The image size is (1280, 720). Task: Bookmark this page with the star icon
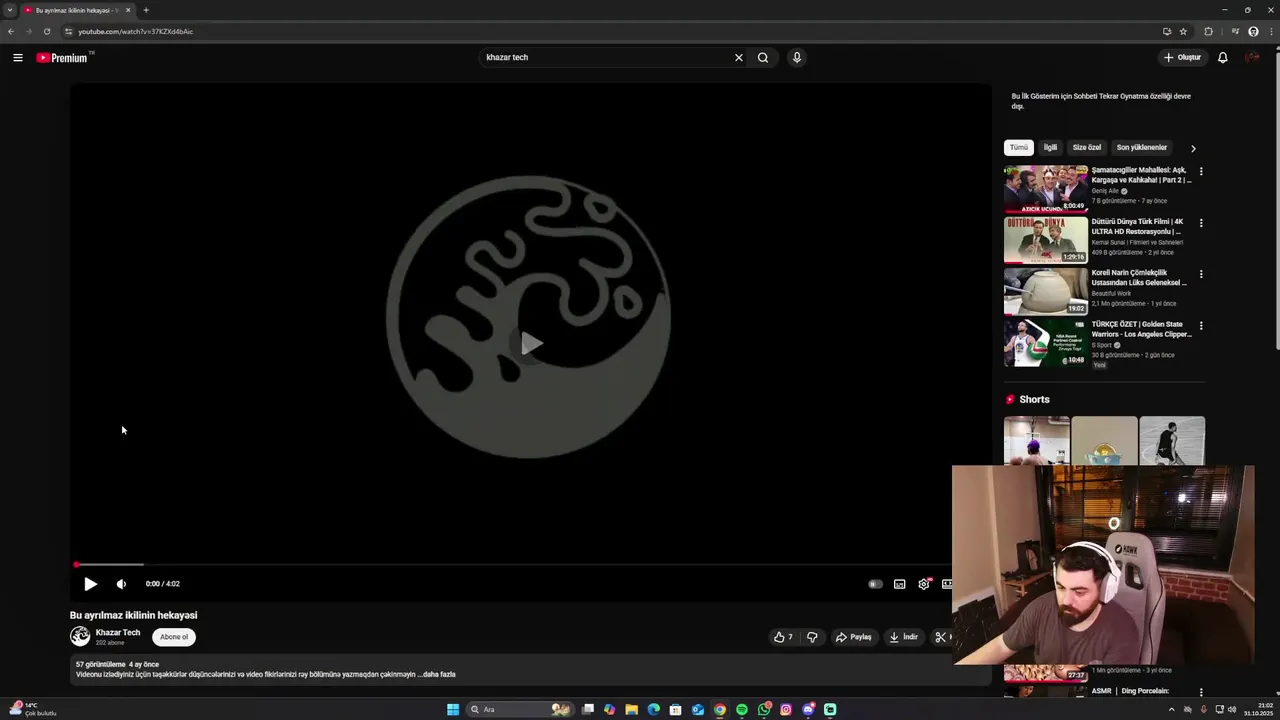pos(1183,31)
